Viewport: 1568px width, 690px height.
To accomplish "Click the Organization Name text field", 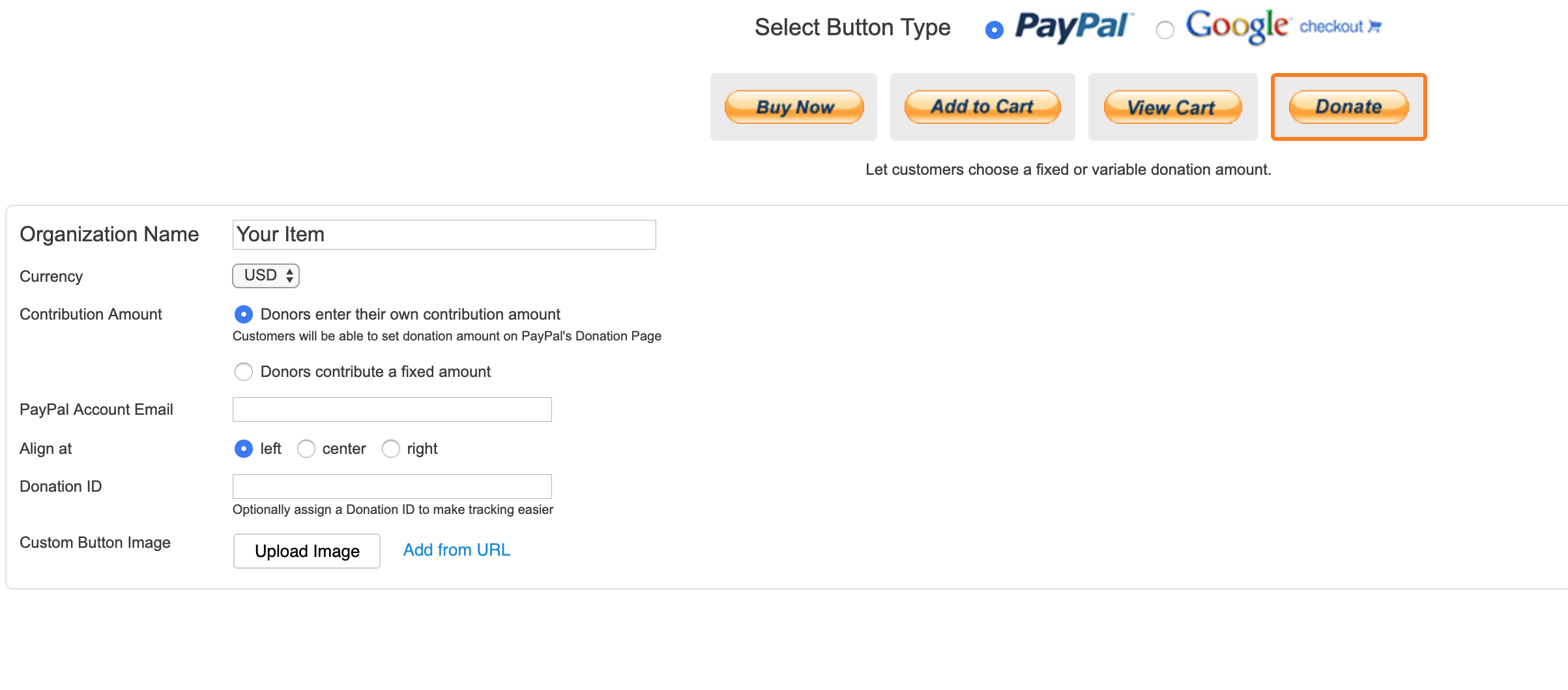I will click(444, 235).
